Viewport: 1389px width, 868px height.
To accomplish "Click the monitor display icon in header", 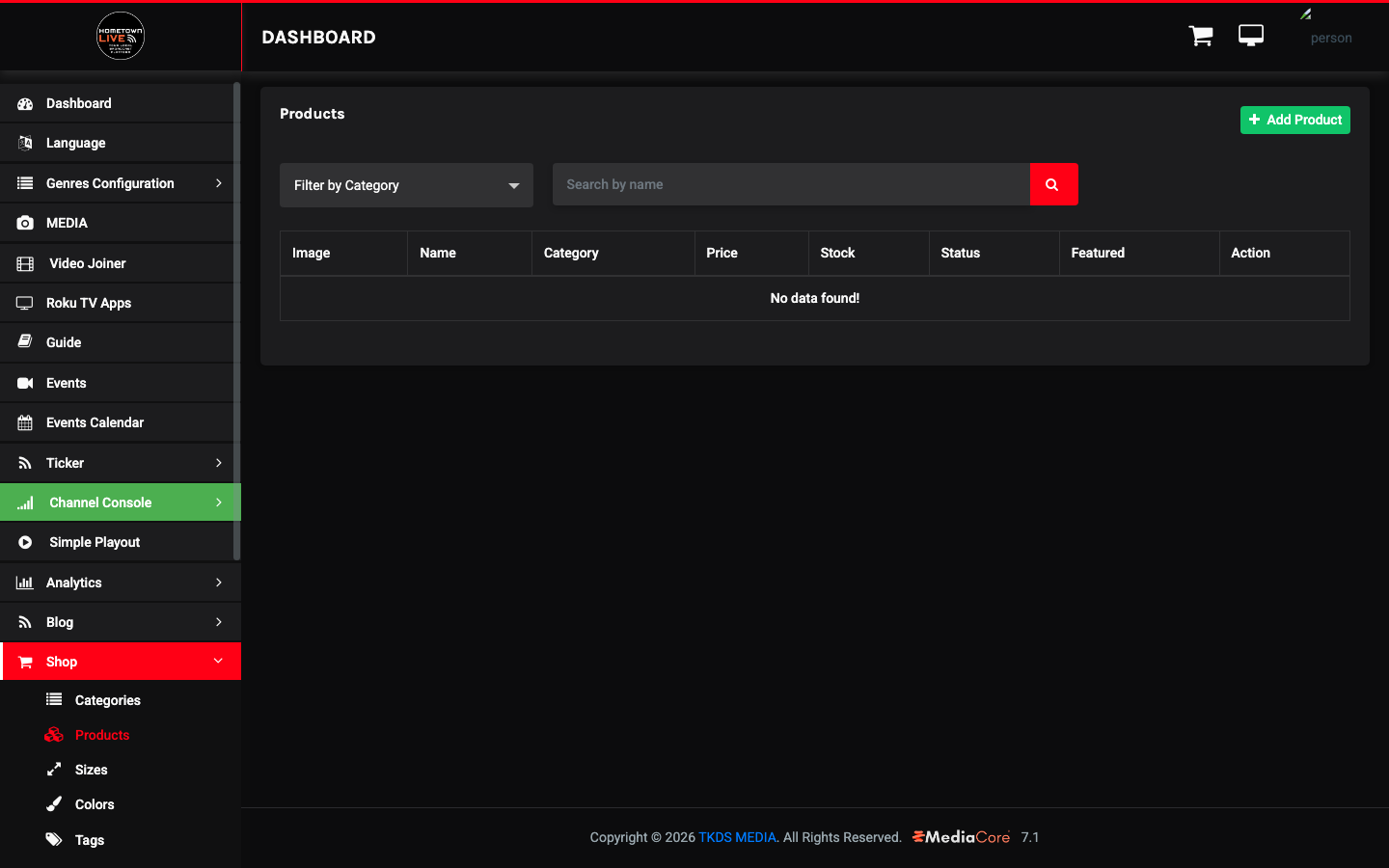I will click(x=1251, y=36).
